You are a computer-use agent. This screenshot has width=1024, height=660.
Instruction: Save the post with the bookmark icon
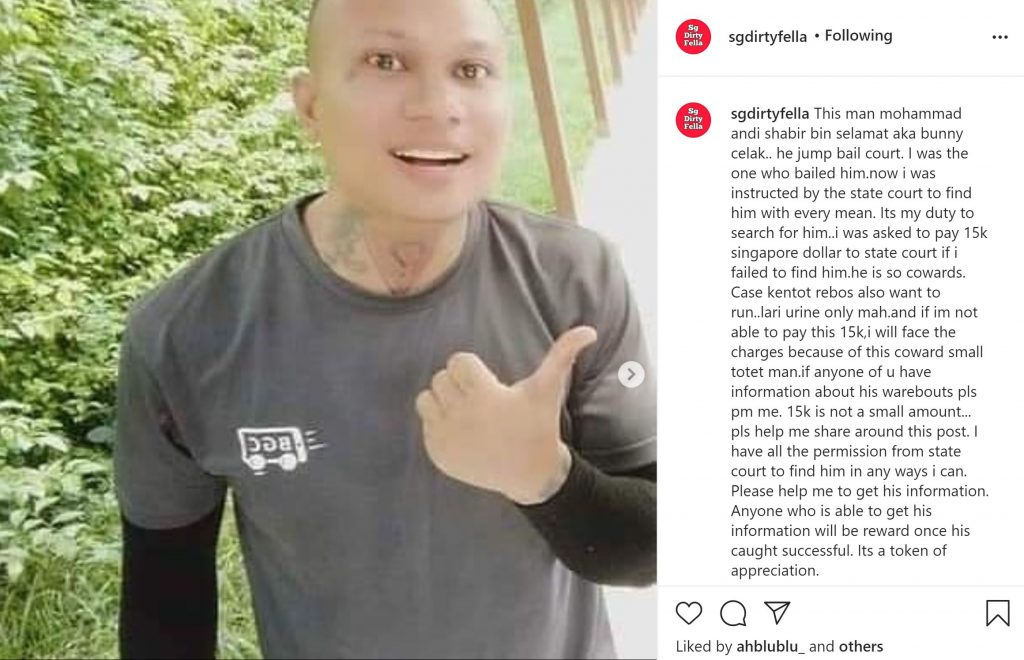[x=997, y=613]
